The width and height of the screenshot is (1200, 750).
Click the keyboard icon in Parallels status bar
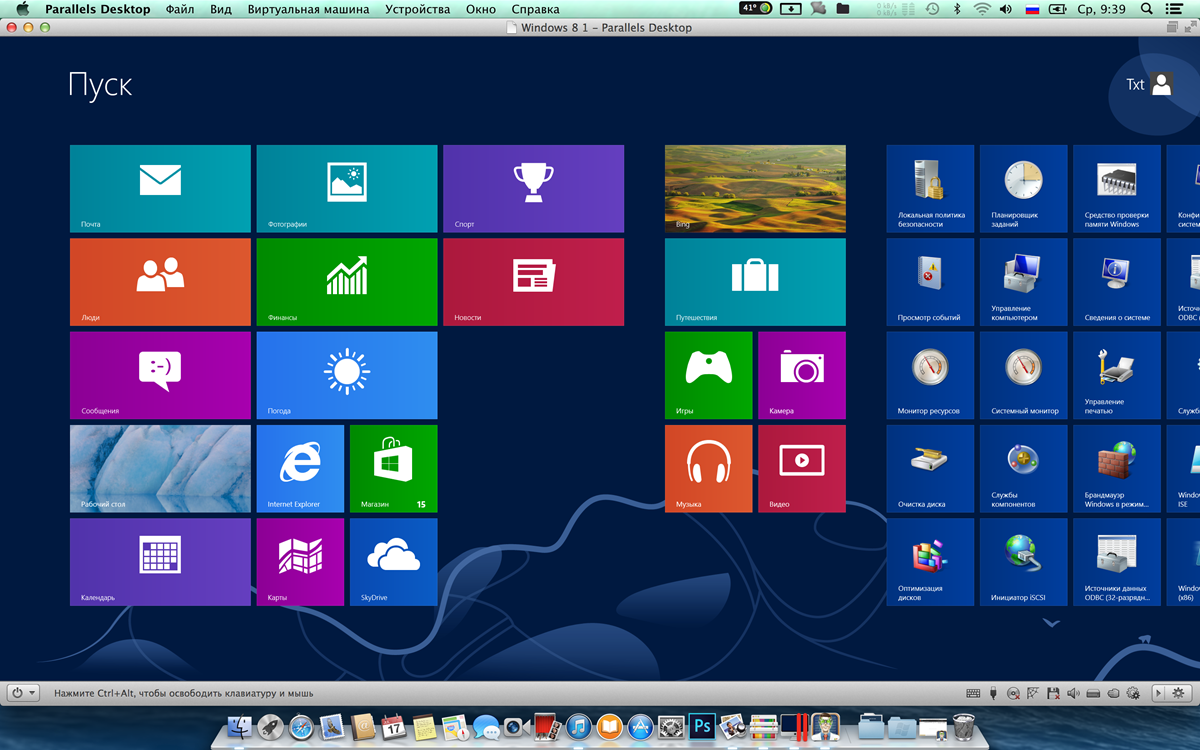[974, 693]
